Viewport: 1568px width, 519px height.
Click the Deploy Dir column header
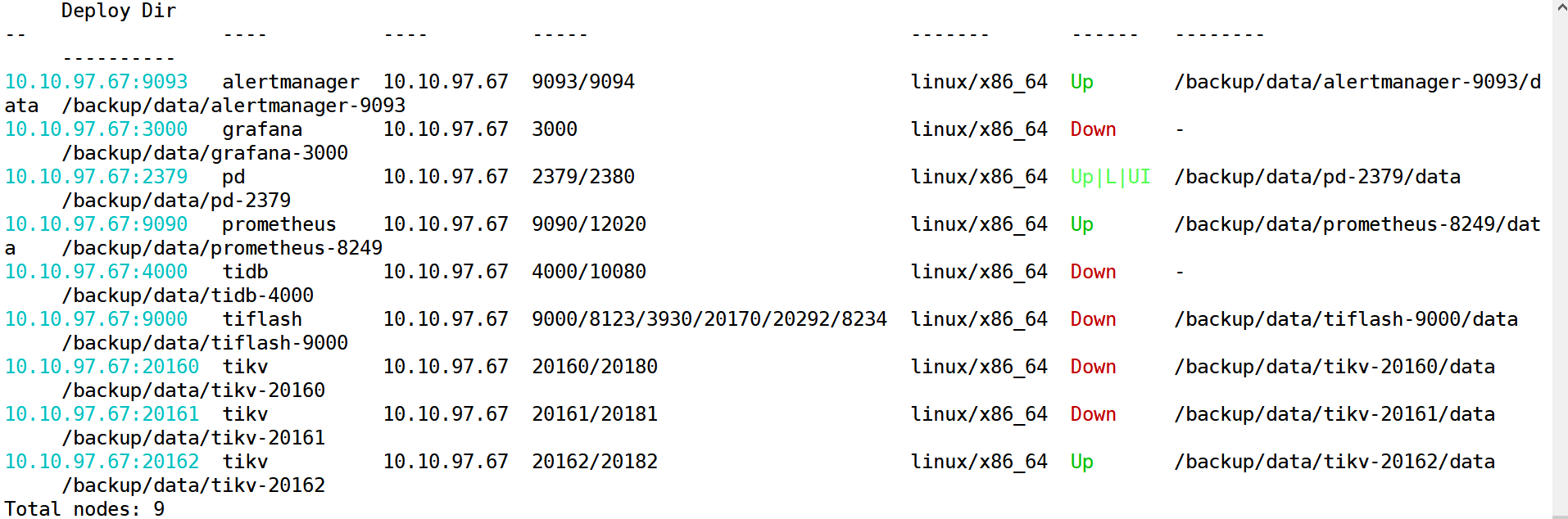point(119,11)
